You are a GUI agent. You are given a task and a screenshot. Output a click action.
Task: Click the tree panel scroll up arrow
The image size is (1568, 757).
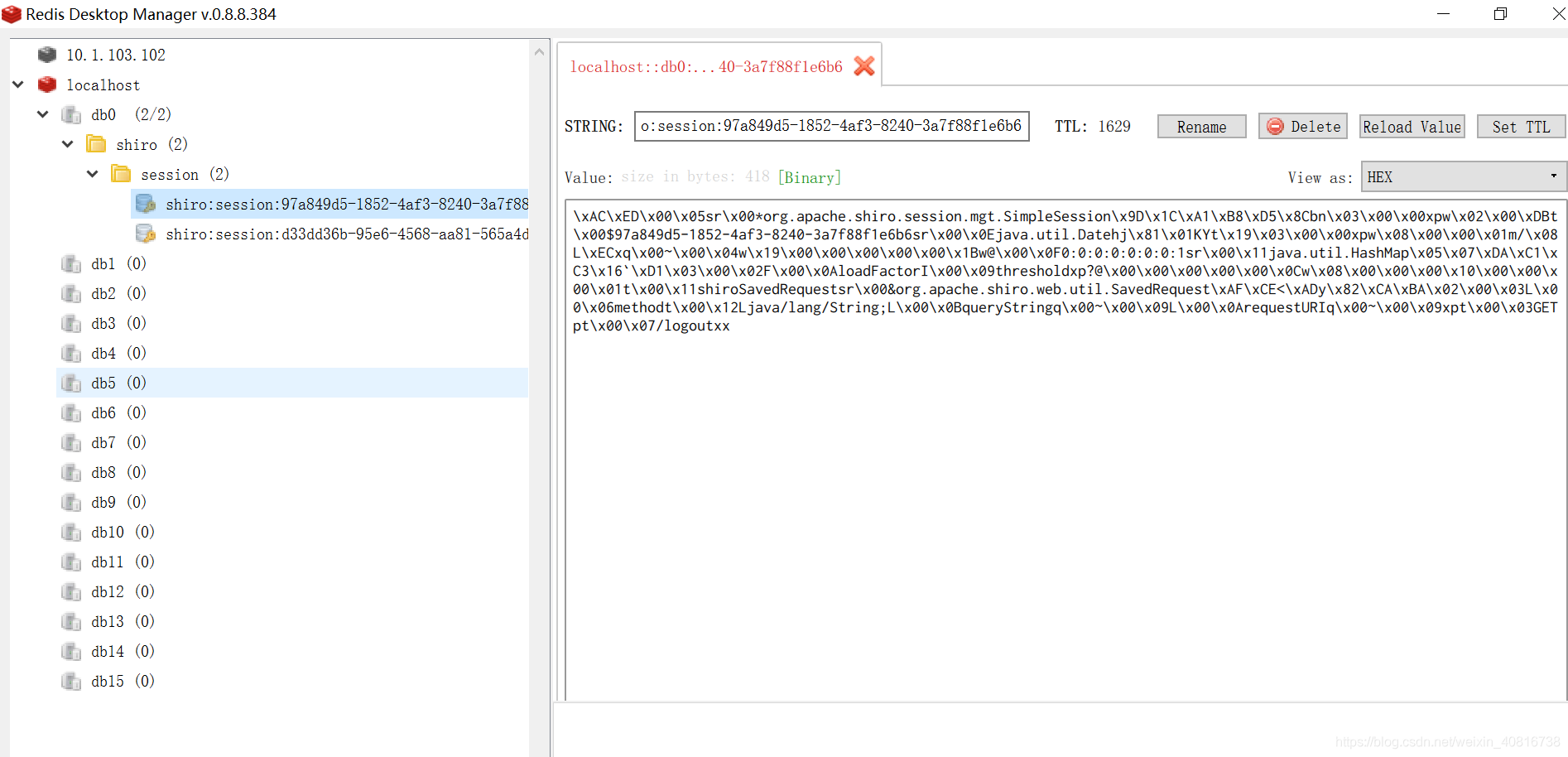click(x=540, y=51)
